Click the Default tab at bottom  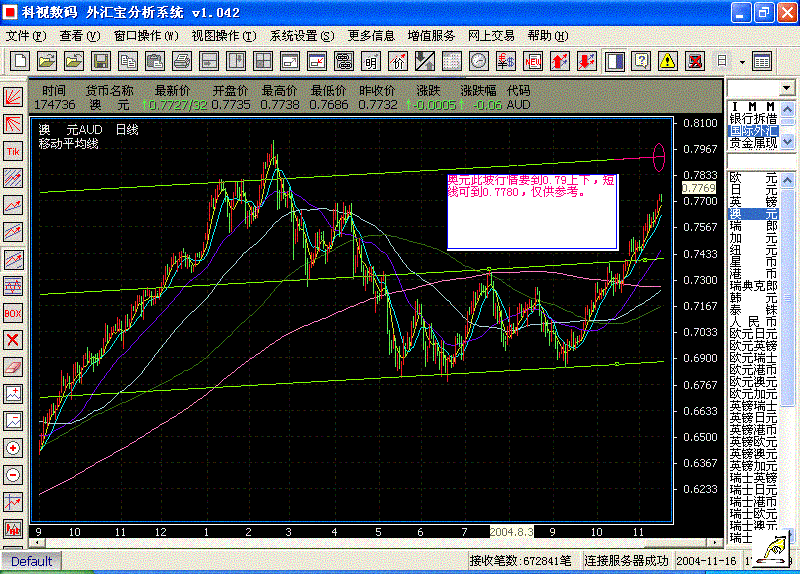[31, 561]
